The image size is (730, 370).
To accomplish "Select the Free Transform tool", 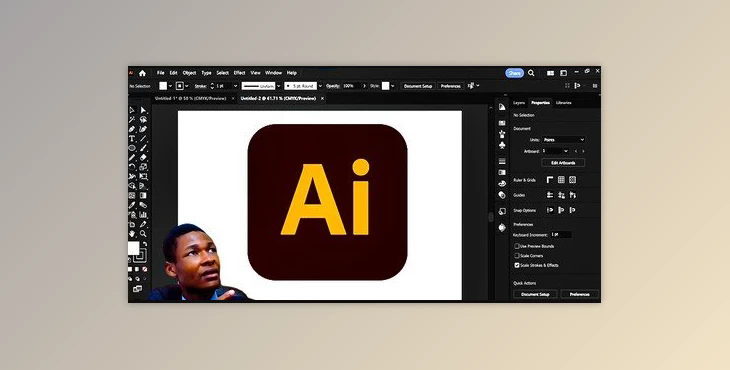I will pyautogui.click(x=143, y=176).
